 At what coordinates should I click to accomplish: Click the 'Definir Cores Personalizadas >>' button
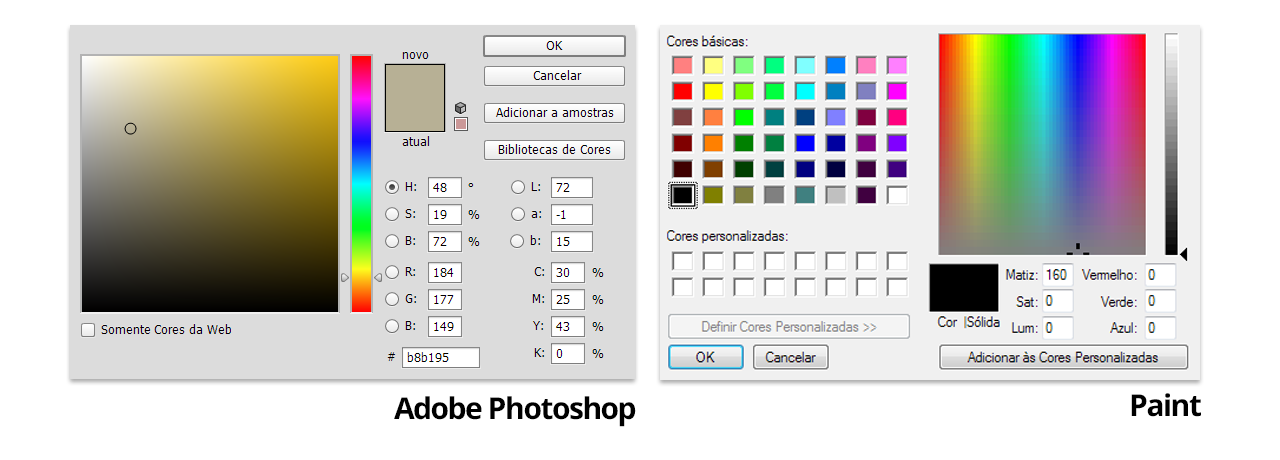(x=789, y=327)
